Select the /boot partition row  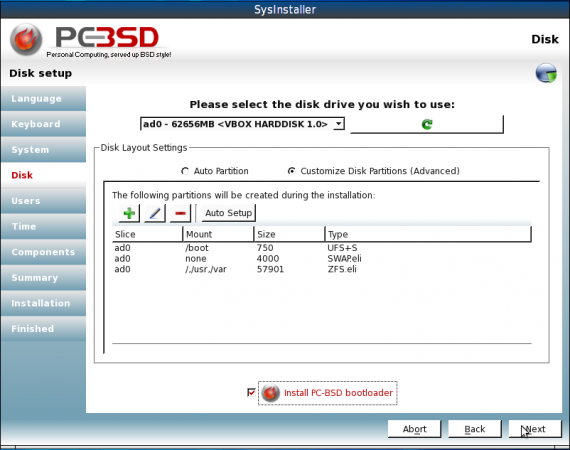click(x=322, y=248)
